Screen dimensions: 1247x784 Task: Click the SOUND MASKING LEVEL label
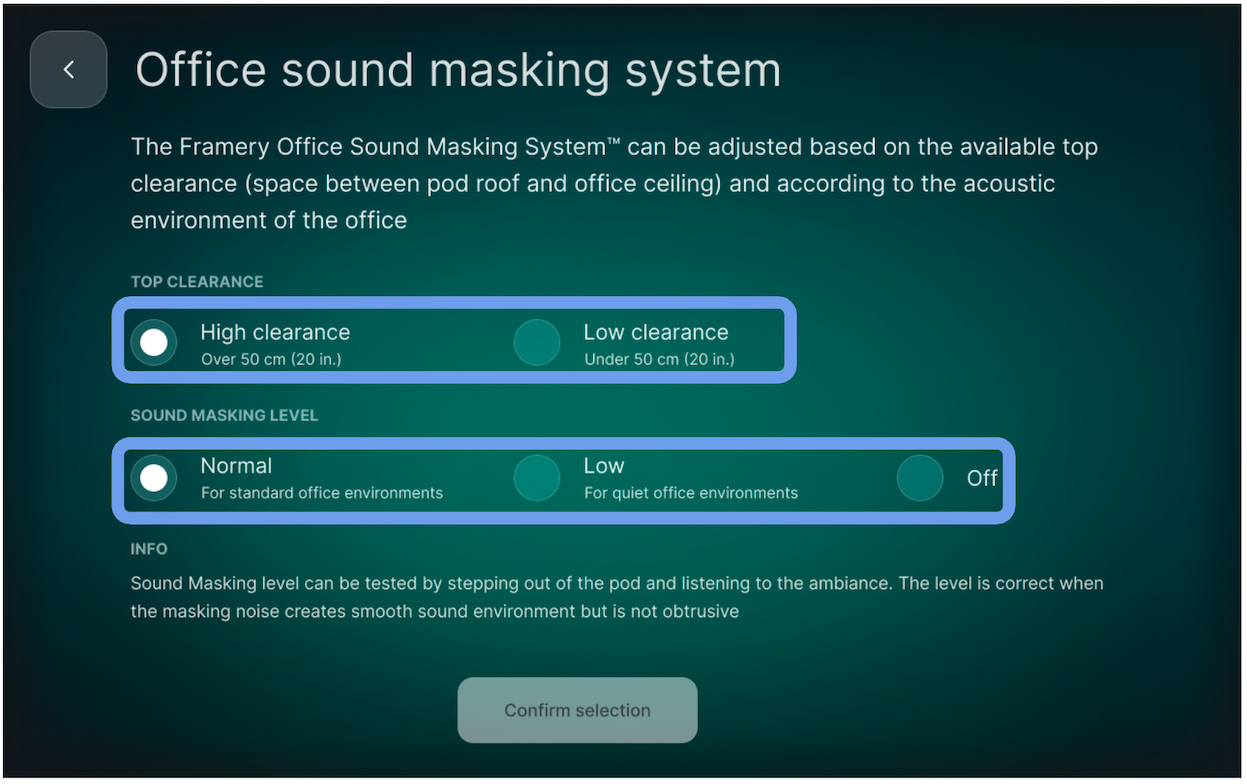225,415
